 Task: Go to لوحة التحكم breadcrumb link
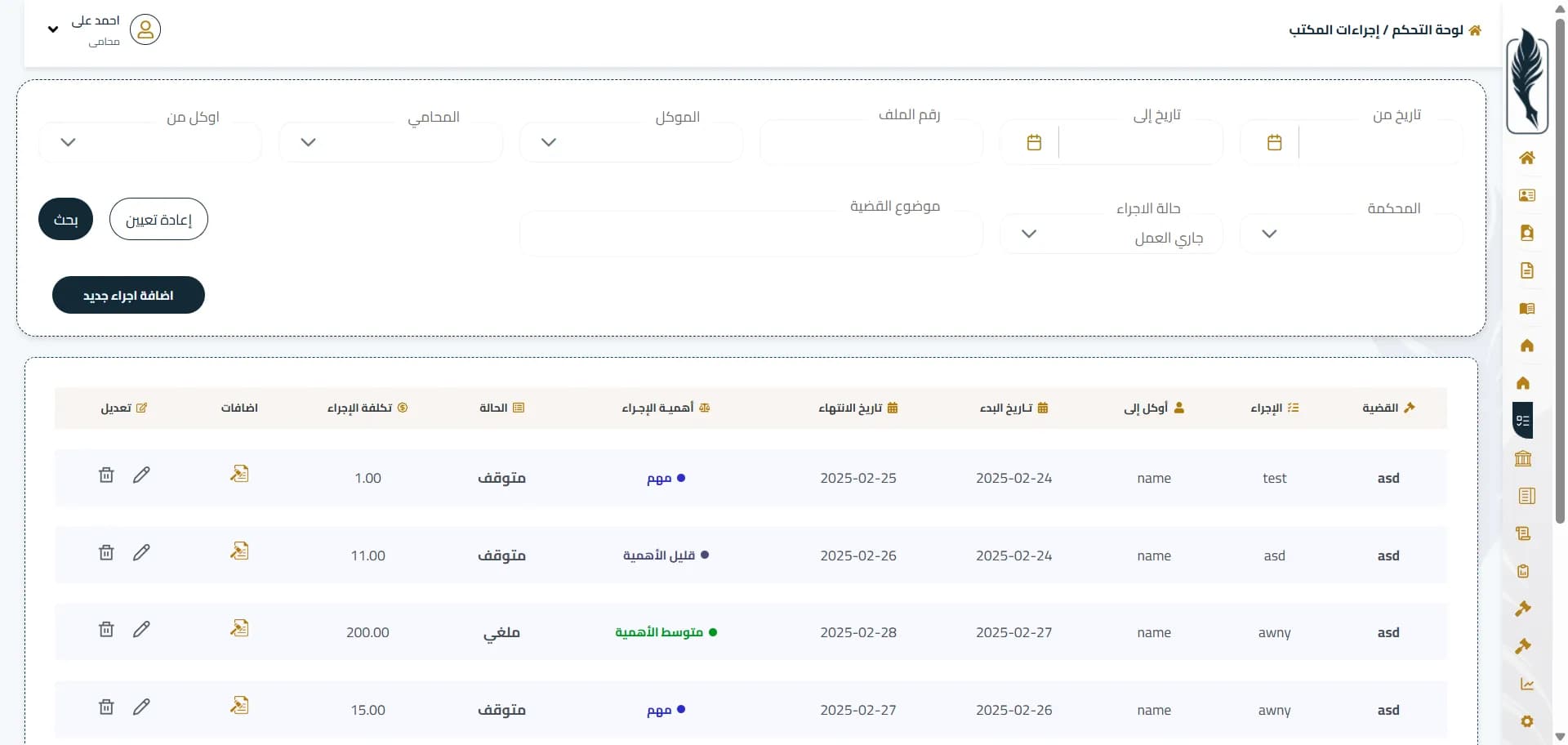[1427, 29]
